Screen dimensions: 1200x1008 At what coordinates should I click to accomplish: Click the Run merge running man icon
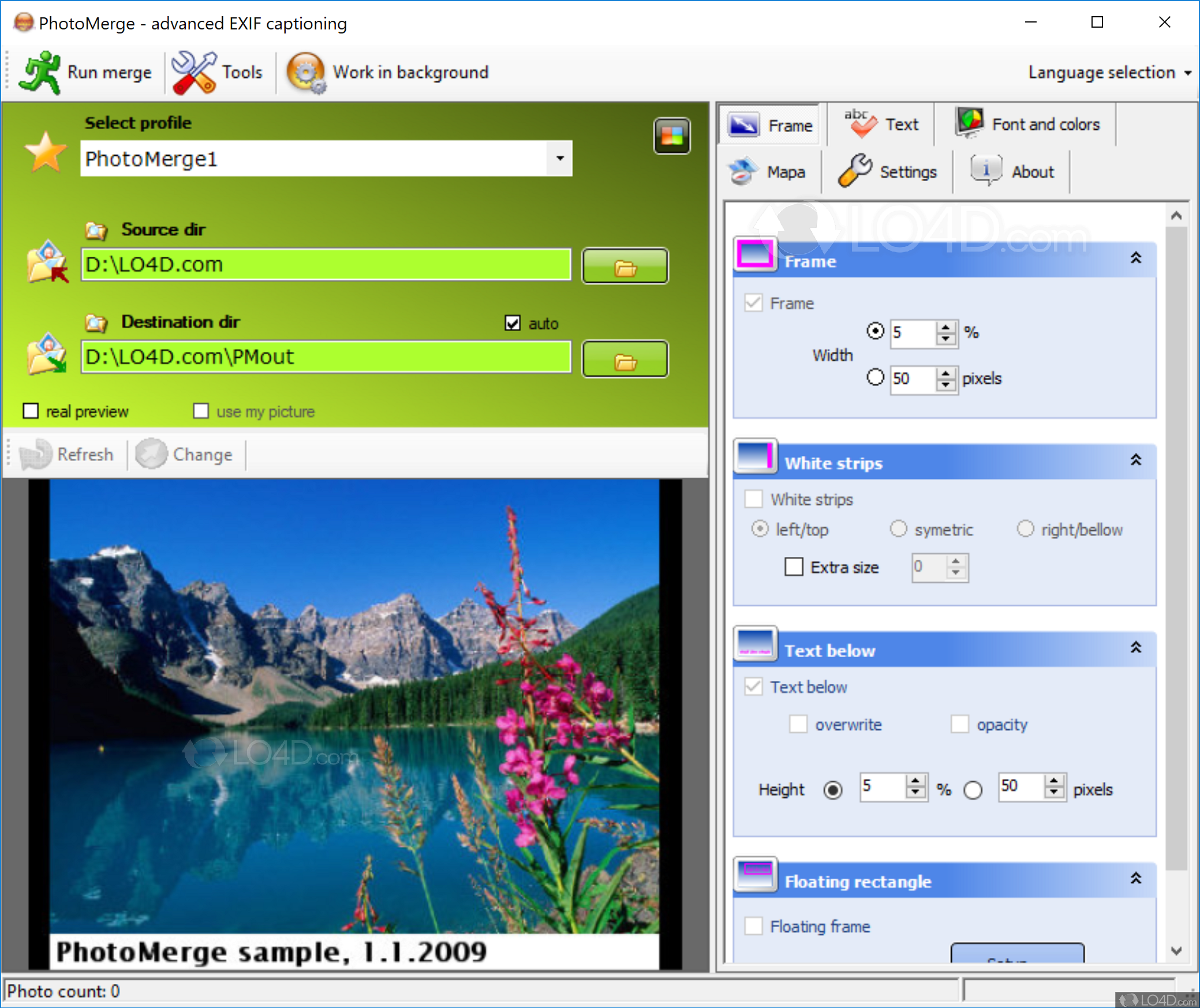click(x=39, y=72)
